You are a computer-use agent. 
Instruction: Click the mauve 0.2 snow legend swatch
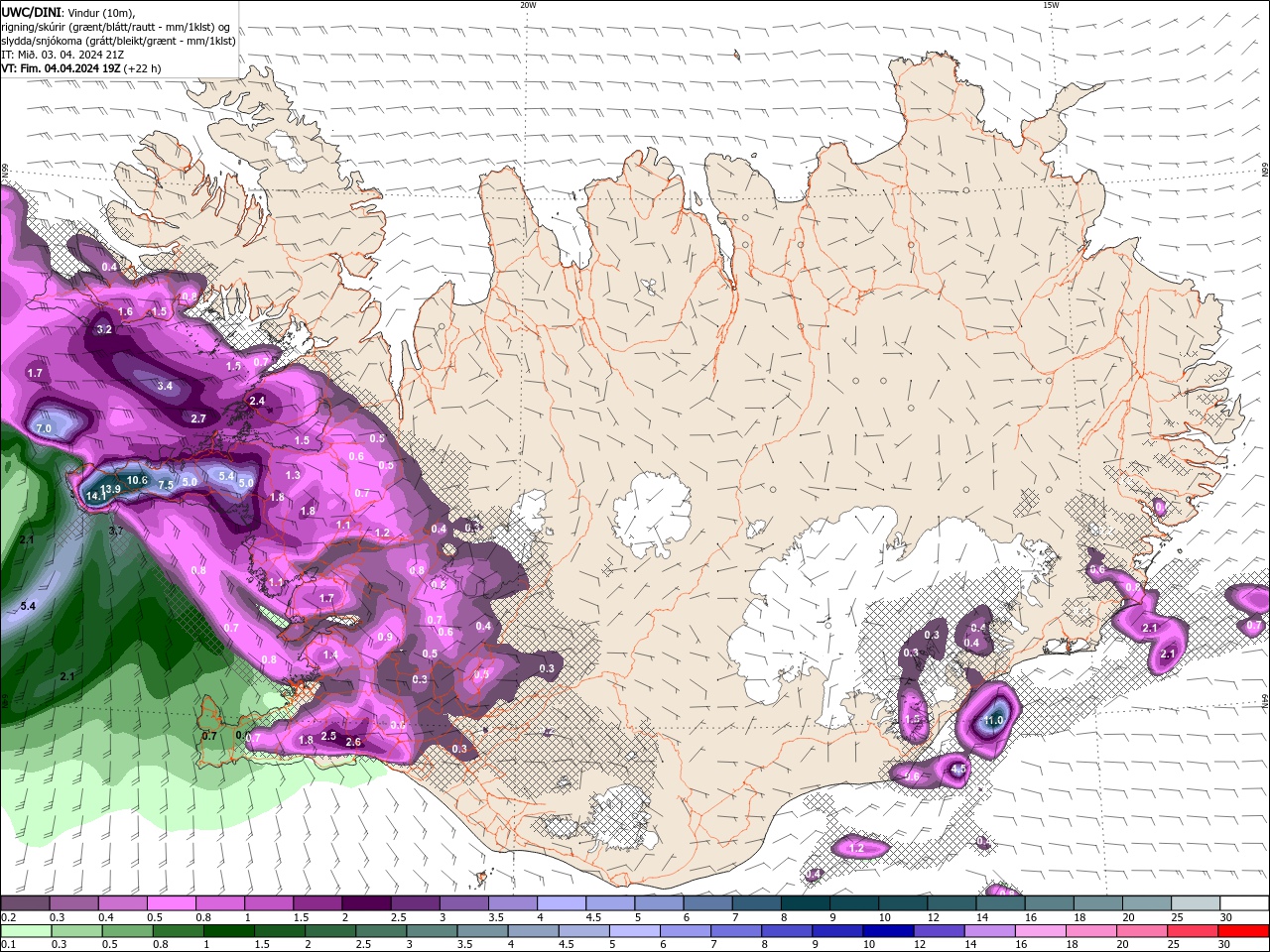pos(25,903)
